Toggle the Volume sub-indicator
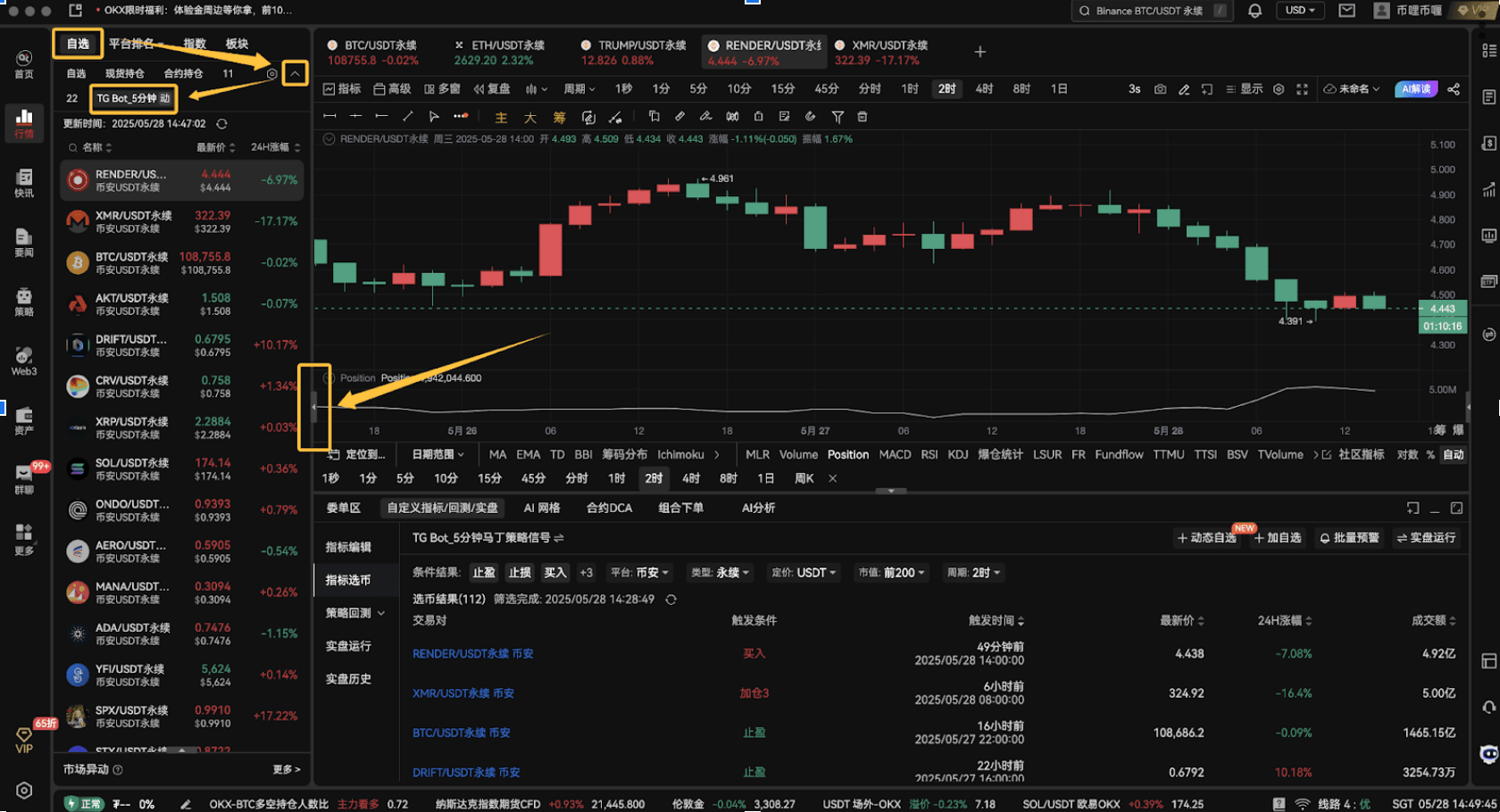 point(798,455)
